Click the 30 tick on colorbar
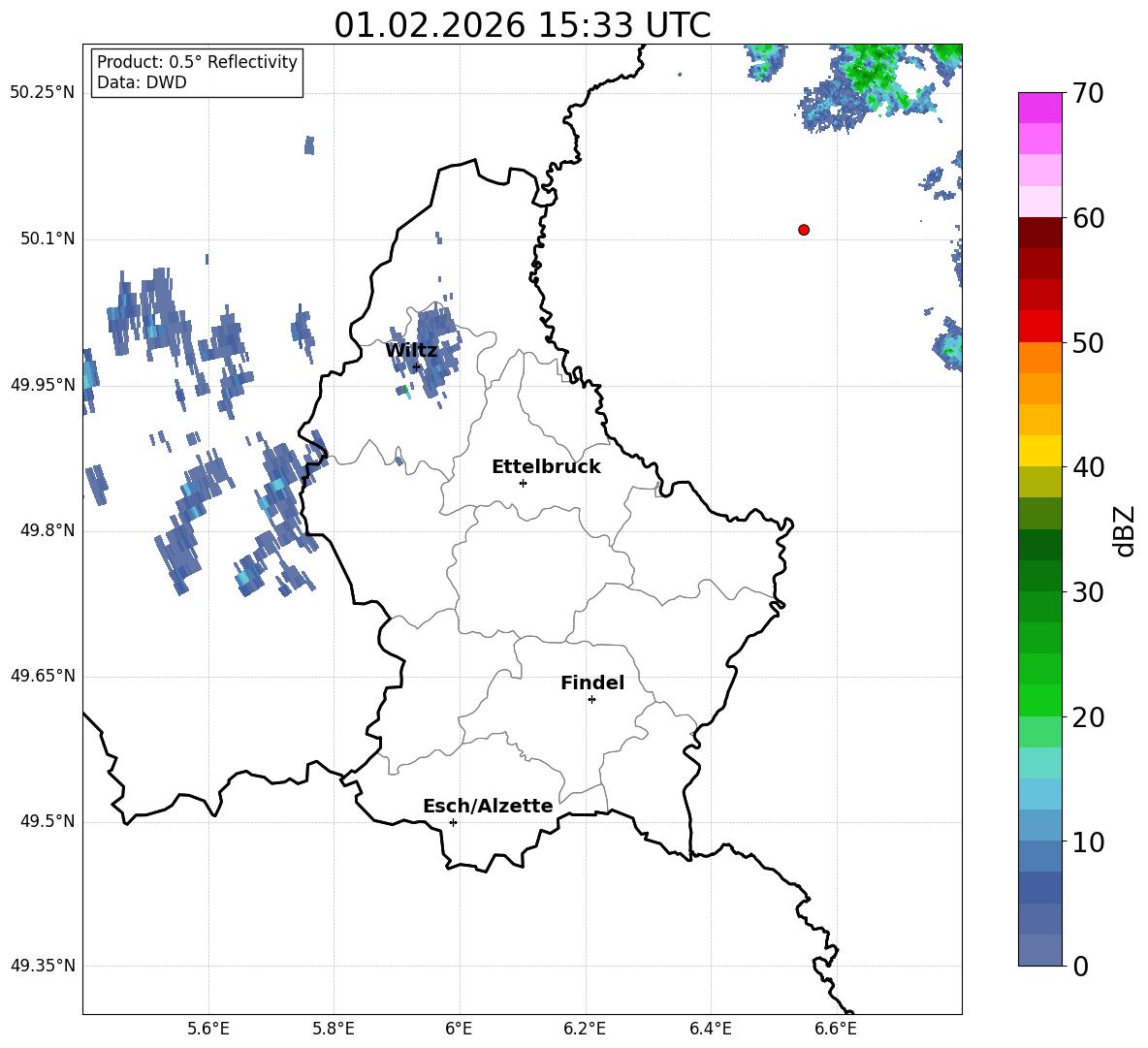The height and width of the screenshot is (1048, 1148). pyautogui.click(x=1088, y=592)
